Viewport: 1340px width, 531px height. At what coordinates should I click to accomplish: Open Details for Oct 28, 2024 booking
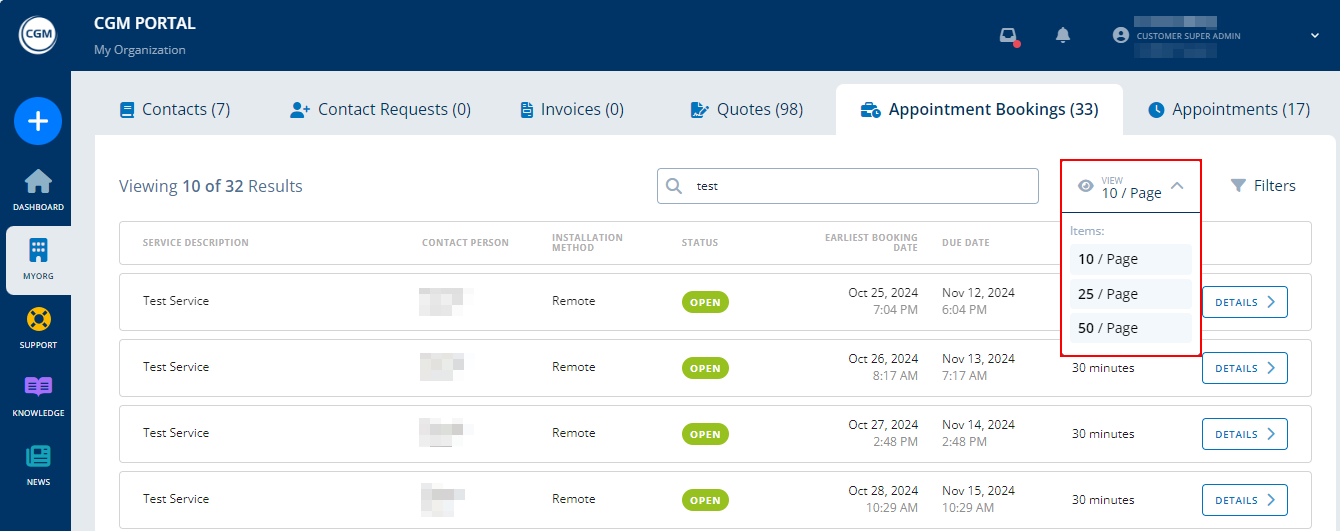point(1245,500)
